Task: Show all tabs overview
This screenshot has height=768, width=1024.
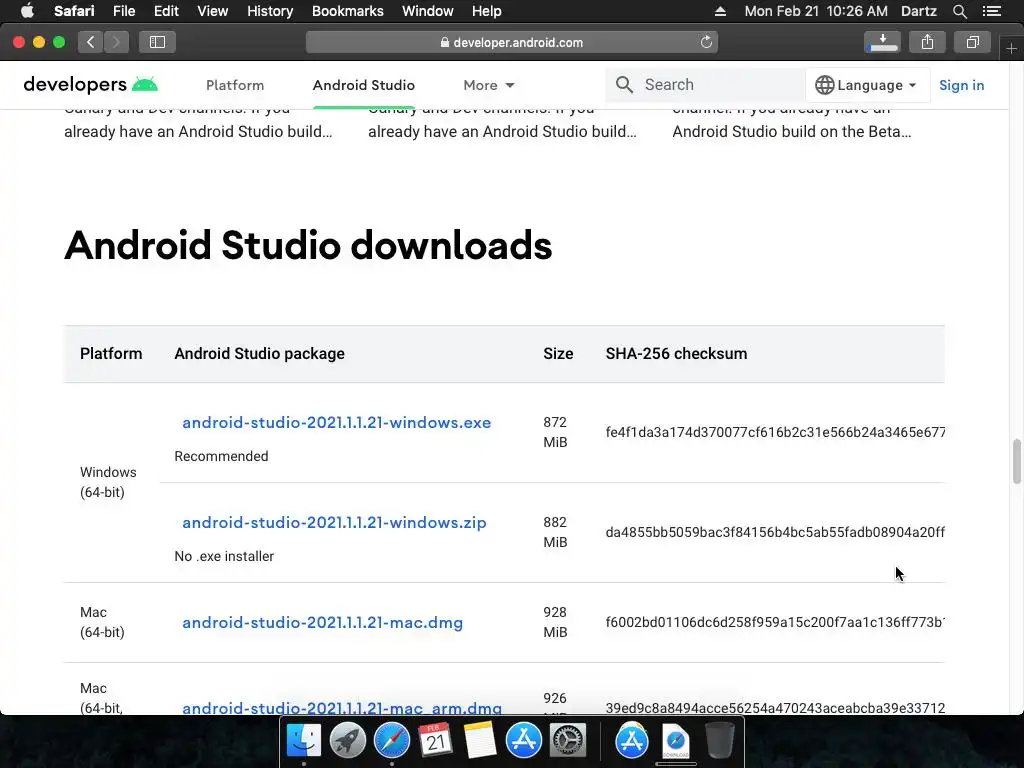Action: pyautogui.click(x=972, y=42)
